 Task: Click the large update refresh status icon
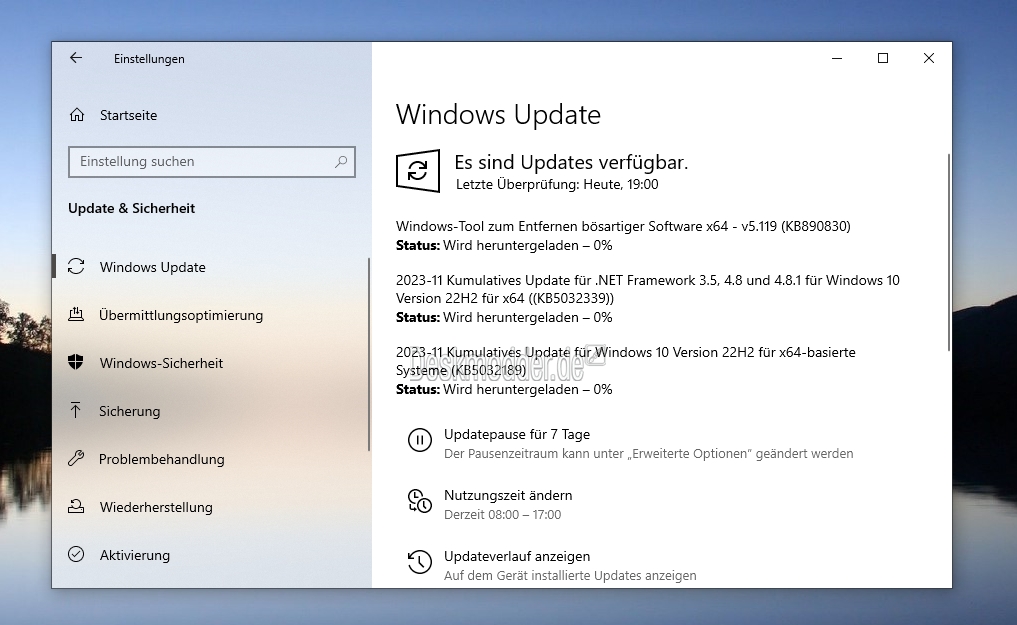[418, 171]
